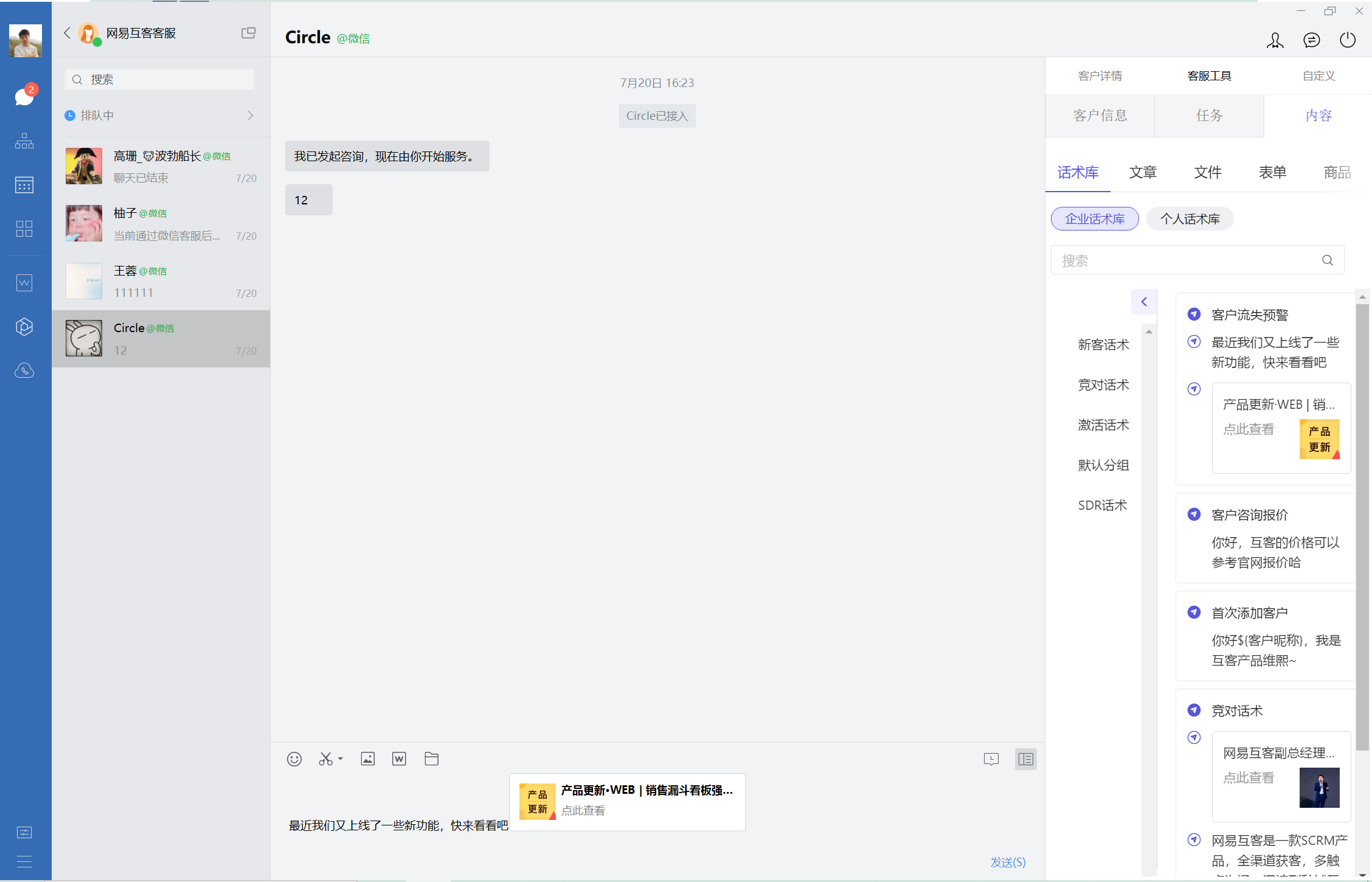Open the messages icon with badge 2
The width and height of the screenshot is (1372, 882).
click(24, 96)
